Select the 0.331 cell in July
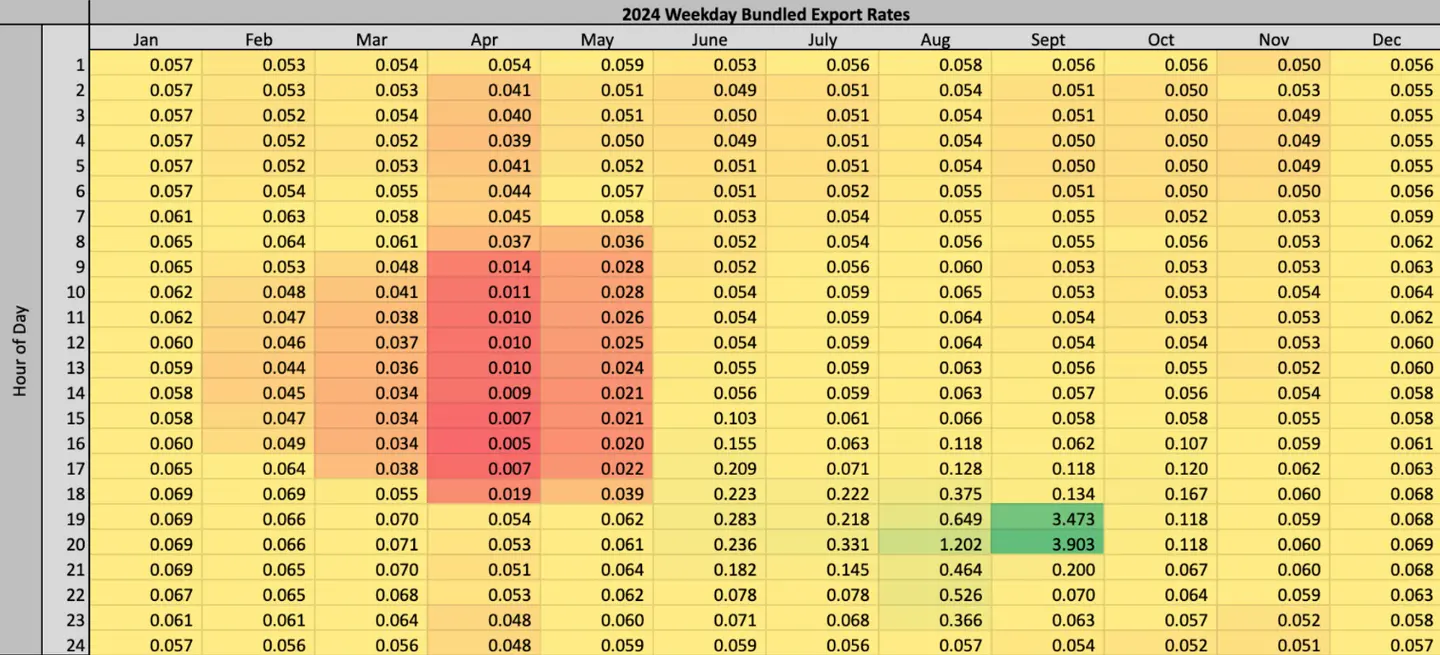 [x=822, y=545]
